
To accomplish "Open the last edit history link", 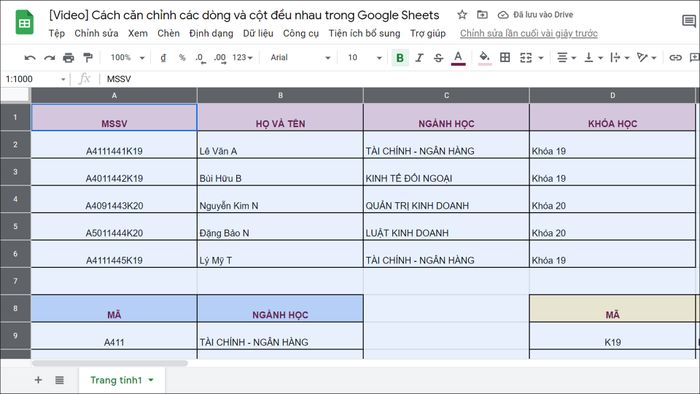I will [529, 33].
